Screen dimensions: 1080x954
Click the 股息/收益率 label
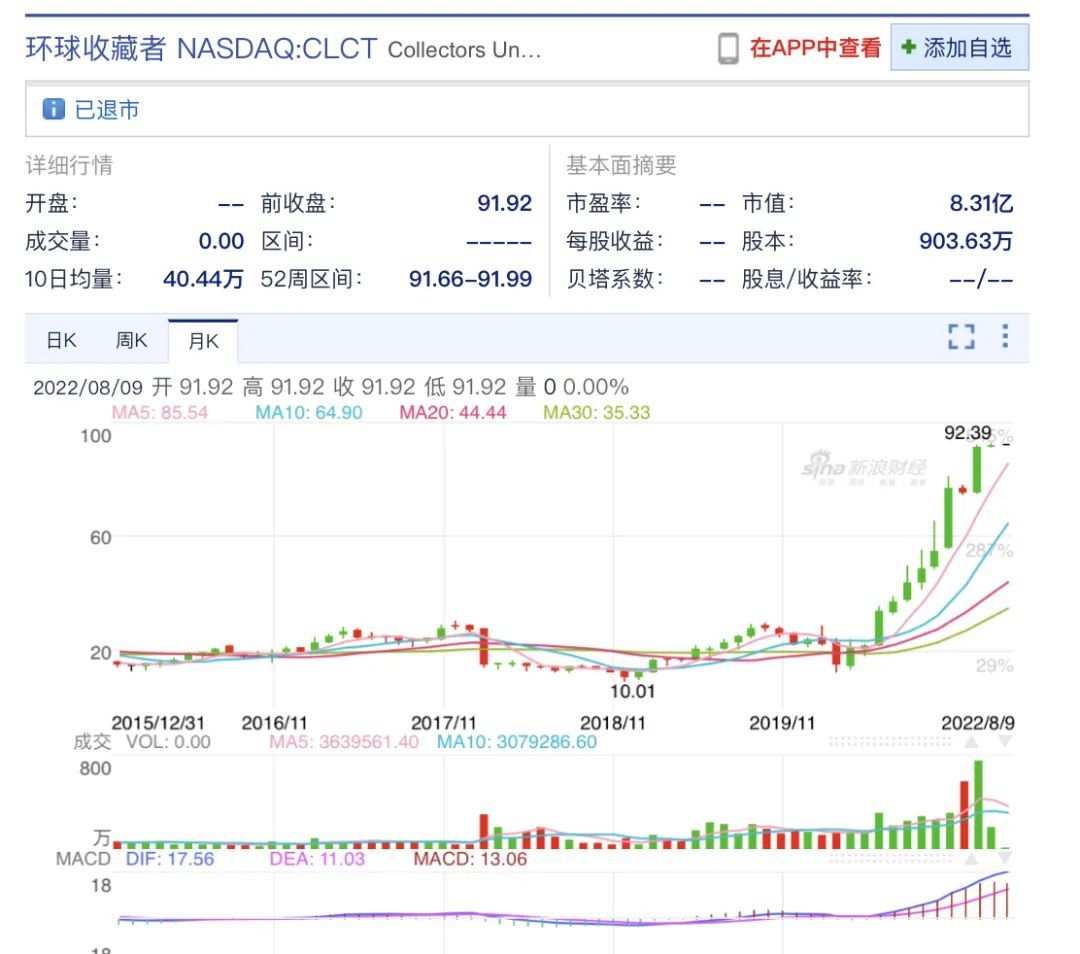pos(806,279)
